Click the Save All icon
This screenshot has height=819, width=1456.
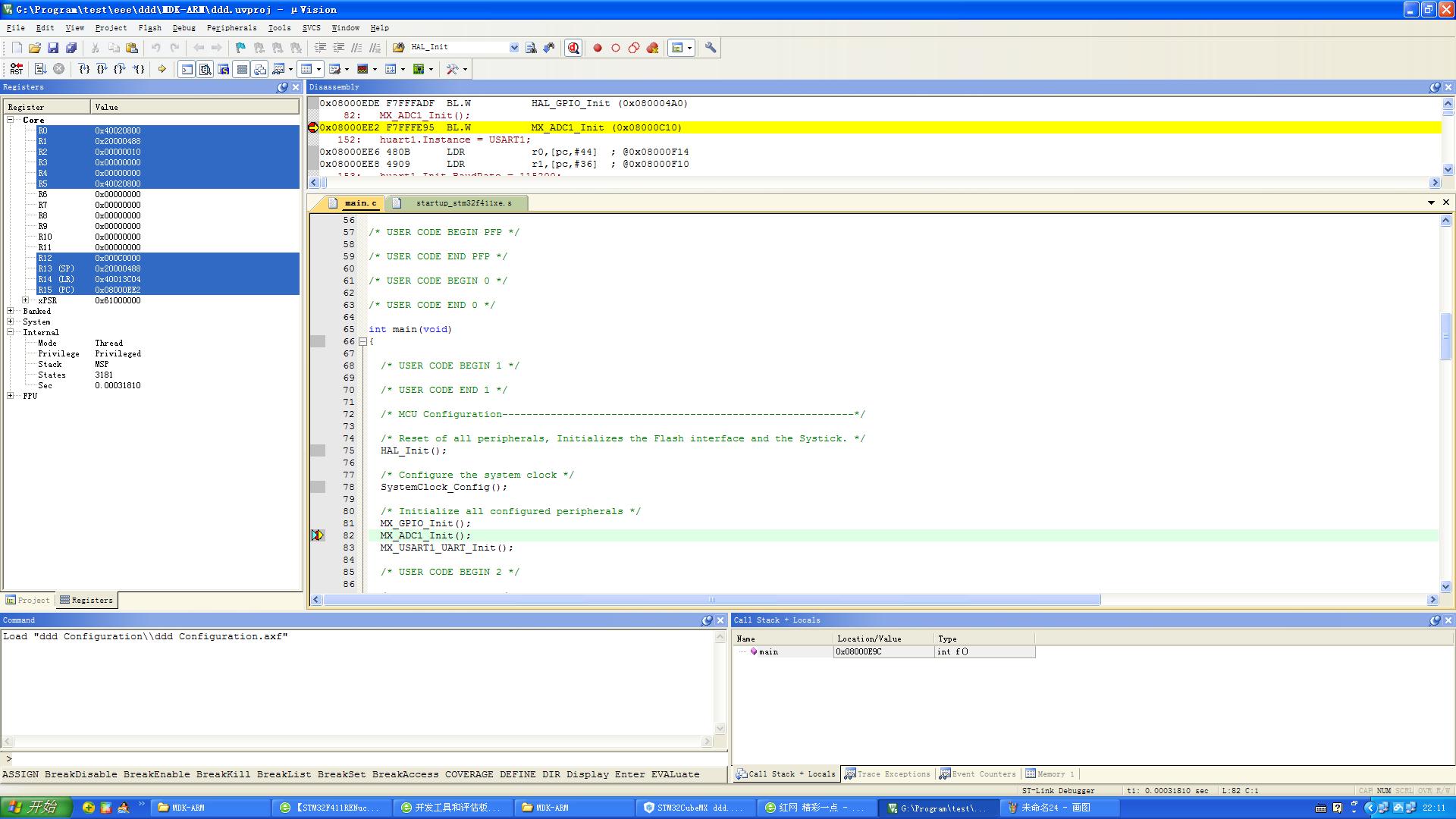[x=71, y=48]
